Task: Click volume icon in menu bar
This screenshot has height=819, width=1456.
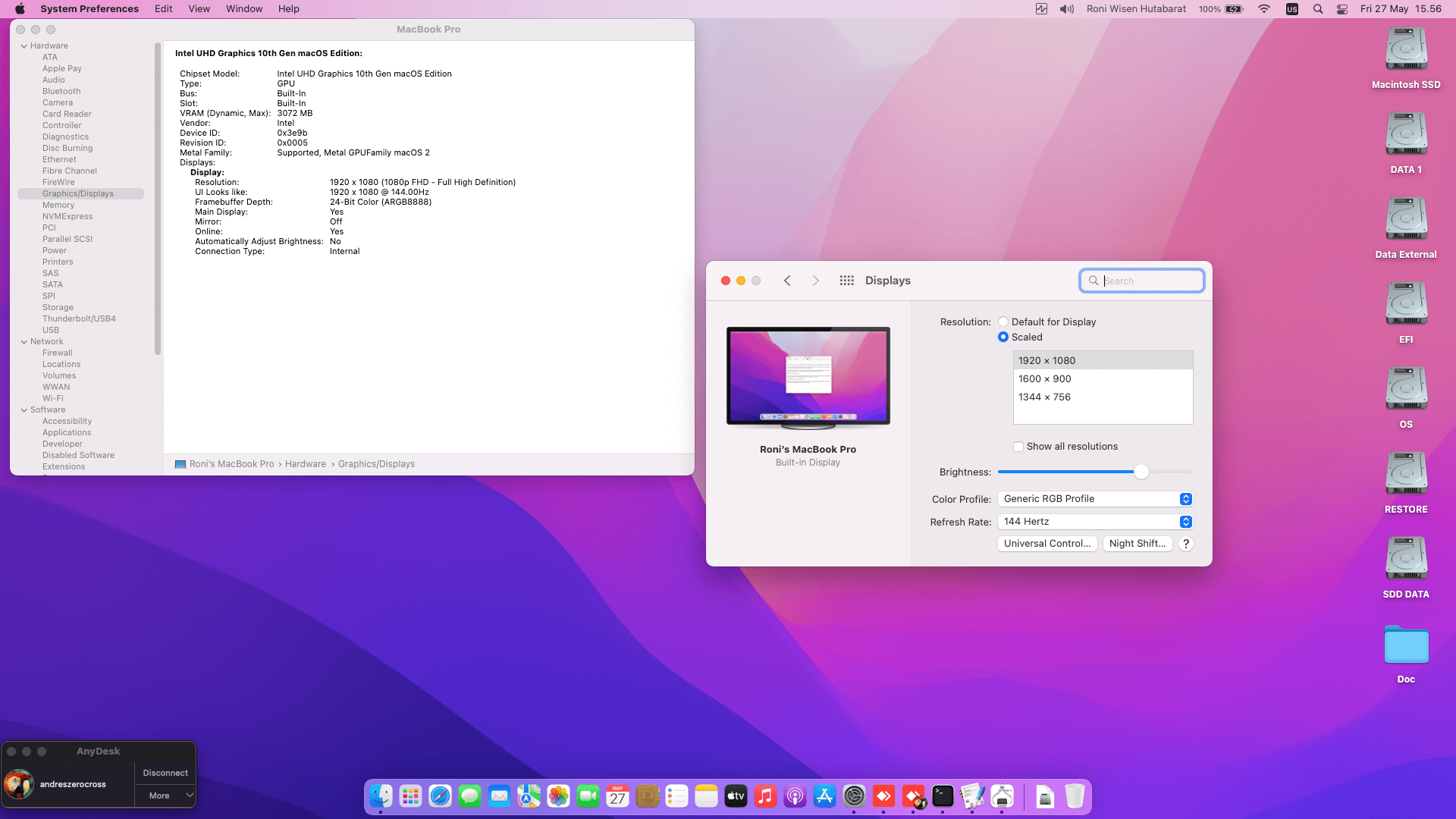Action: [1067, 9]
